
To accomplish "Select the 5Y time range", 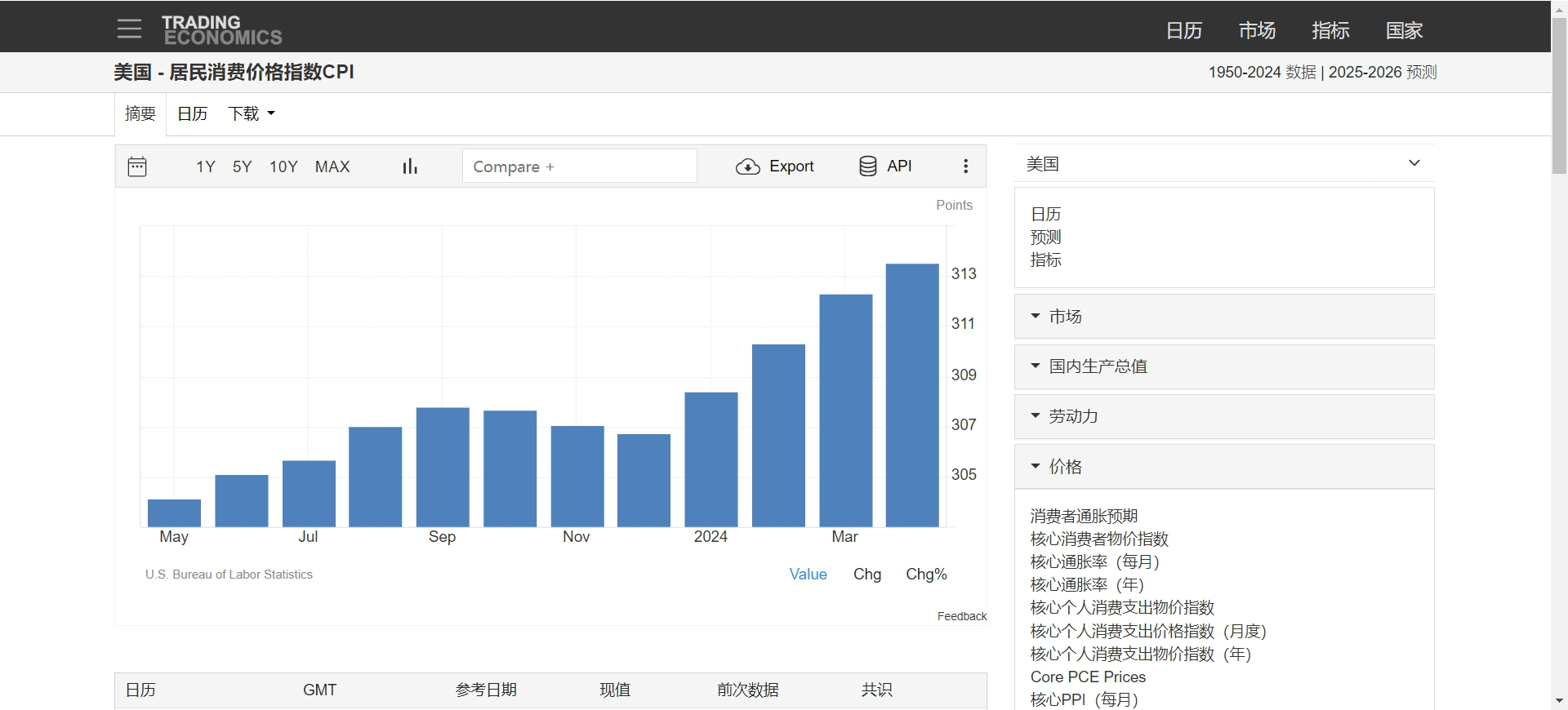I will pyautogui.click(x=242, y=166).
